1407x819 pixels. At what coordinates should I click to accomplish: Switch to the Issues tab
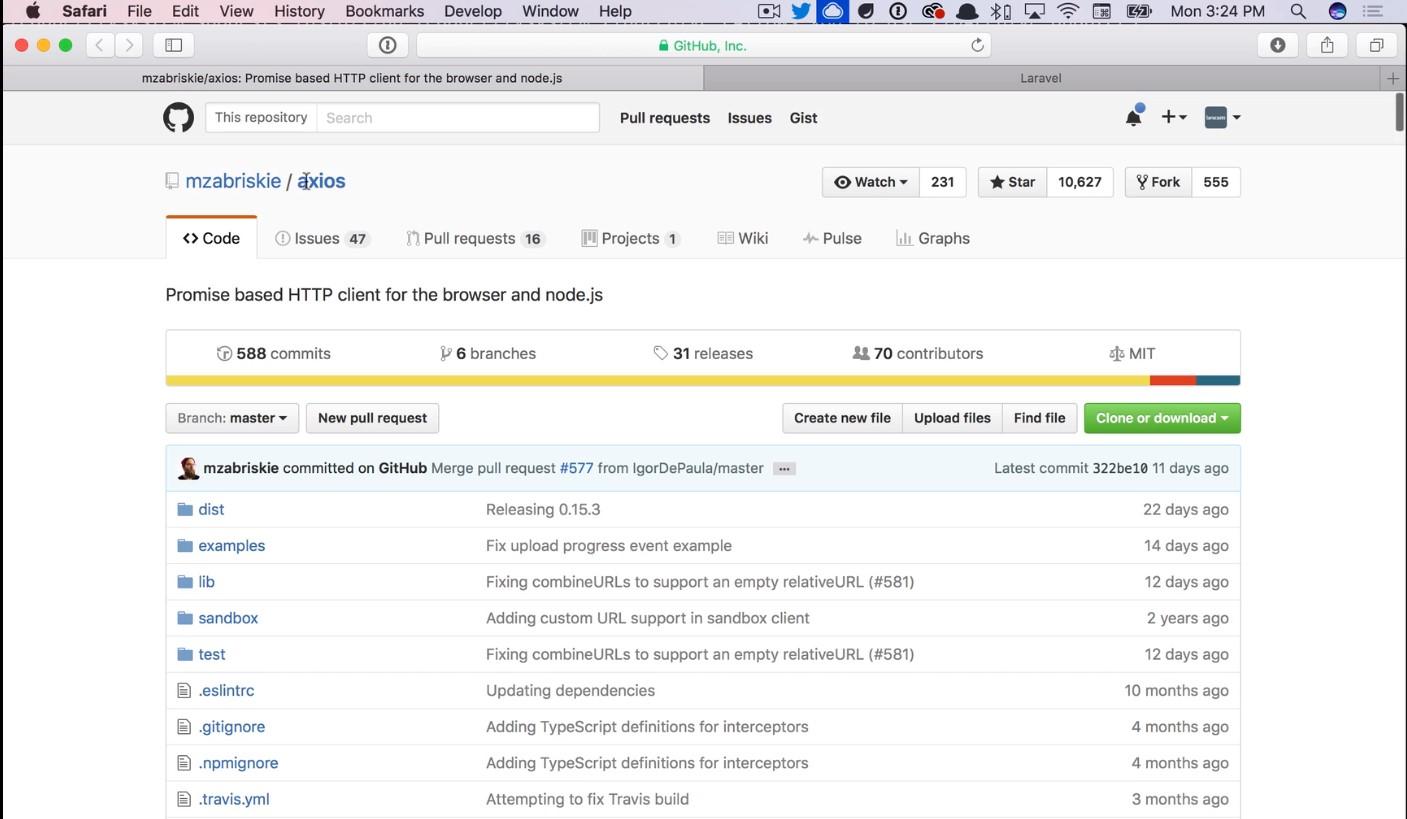click(x=321, y=239)
